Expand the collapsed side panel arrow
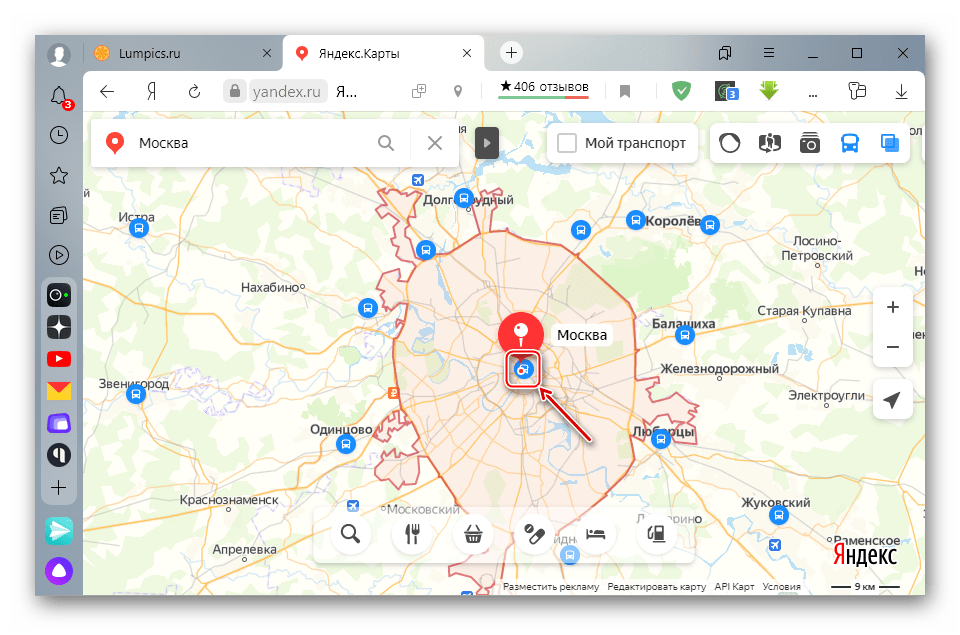Image resolution: width=960 pixels, height=635 pixels. [486, 143]
